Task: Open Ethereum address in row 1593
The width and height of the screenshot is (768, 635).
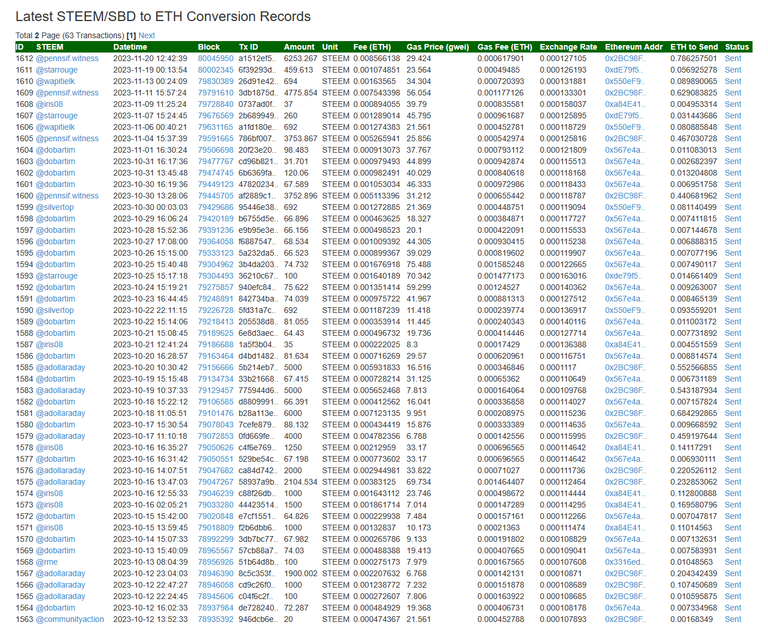Action: [x=624, y=276]
